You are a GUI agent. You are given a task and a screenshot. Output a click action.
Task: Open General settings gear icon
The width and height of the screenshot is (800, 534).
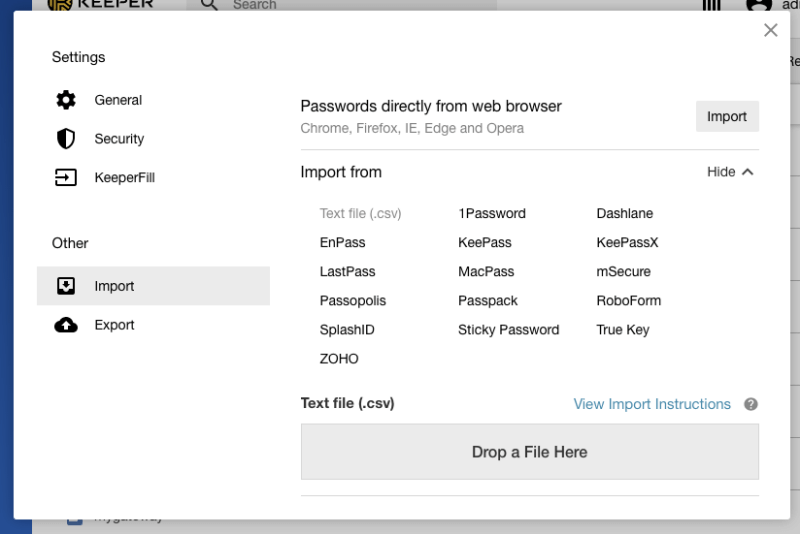[x=66, y=100]
